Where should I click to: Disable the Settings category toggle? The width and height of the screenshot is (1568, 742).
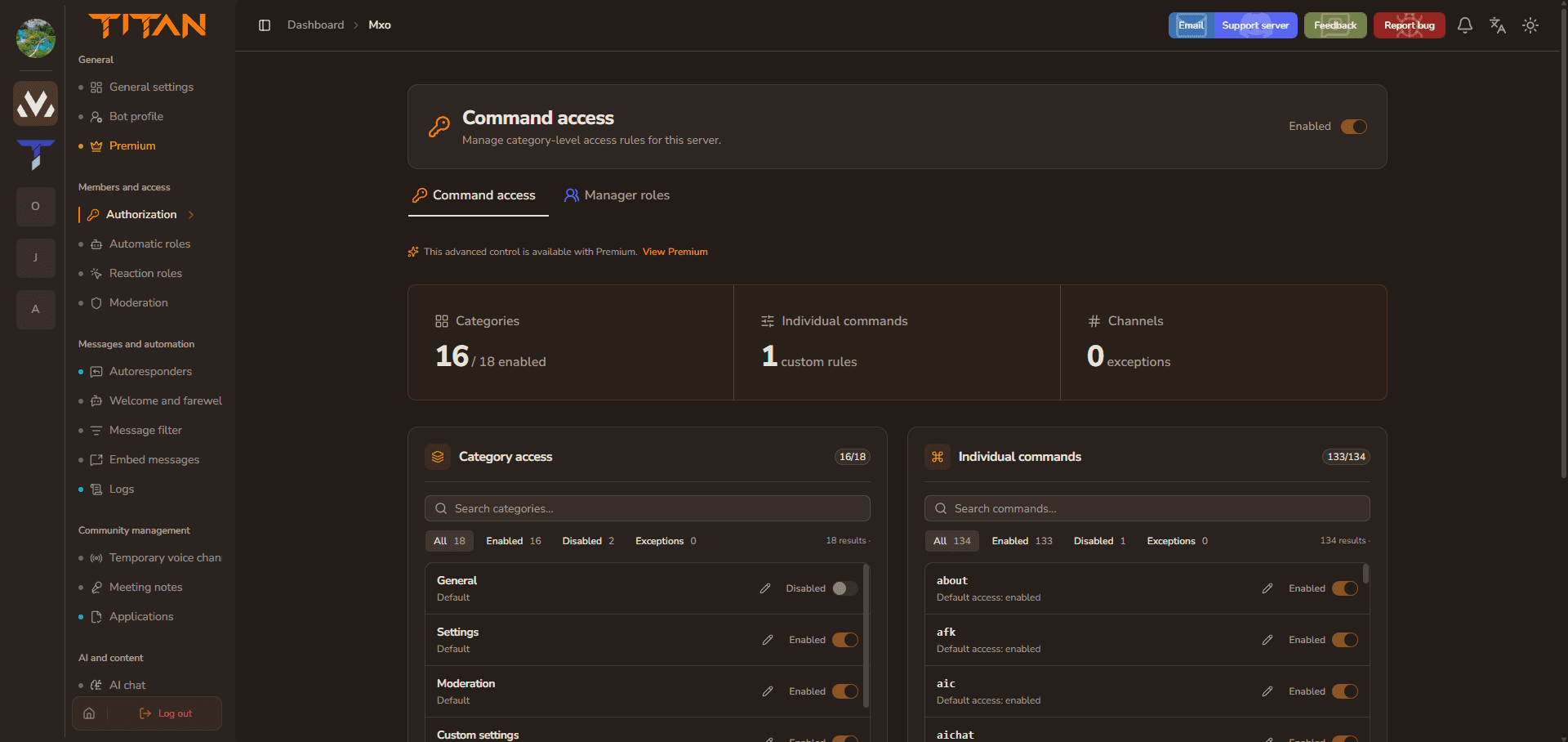(x=845, y=640)
